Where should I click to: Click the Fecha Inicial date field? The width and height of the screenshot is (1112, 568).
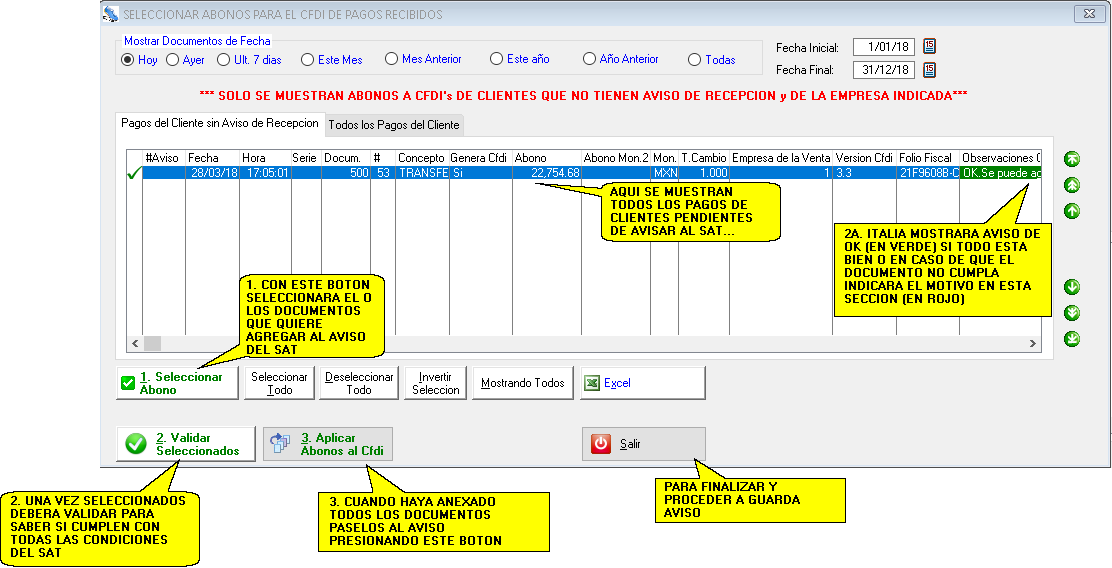click(882, 47)
